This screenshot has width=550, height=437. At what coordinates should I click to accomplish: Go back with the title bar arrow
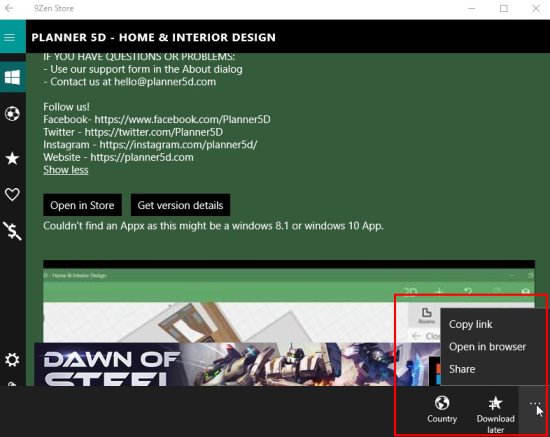point(9,8)
